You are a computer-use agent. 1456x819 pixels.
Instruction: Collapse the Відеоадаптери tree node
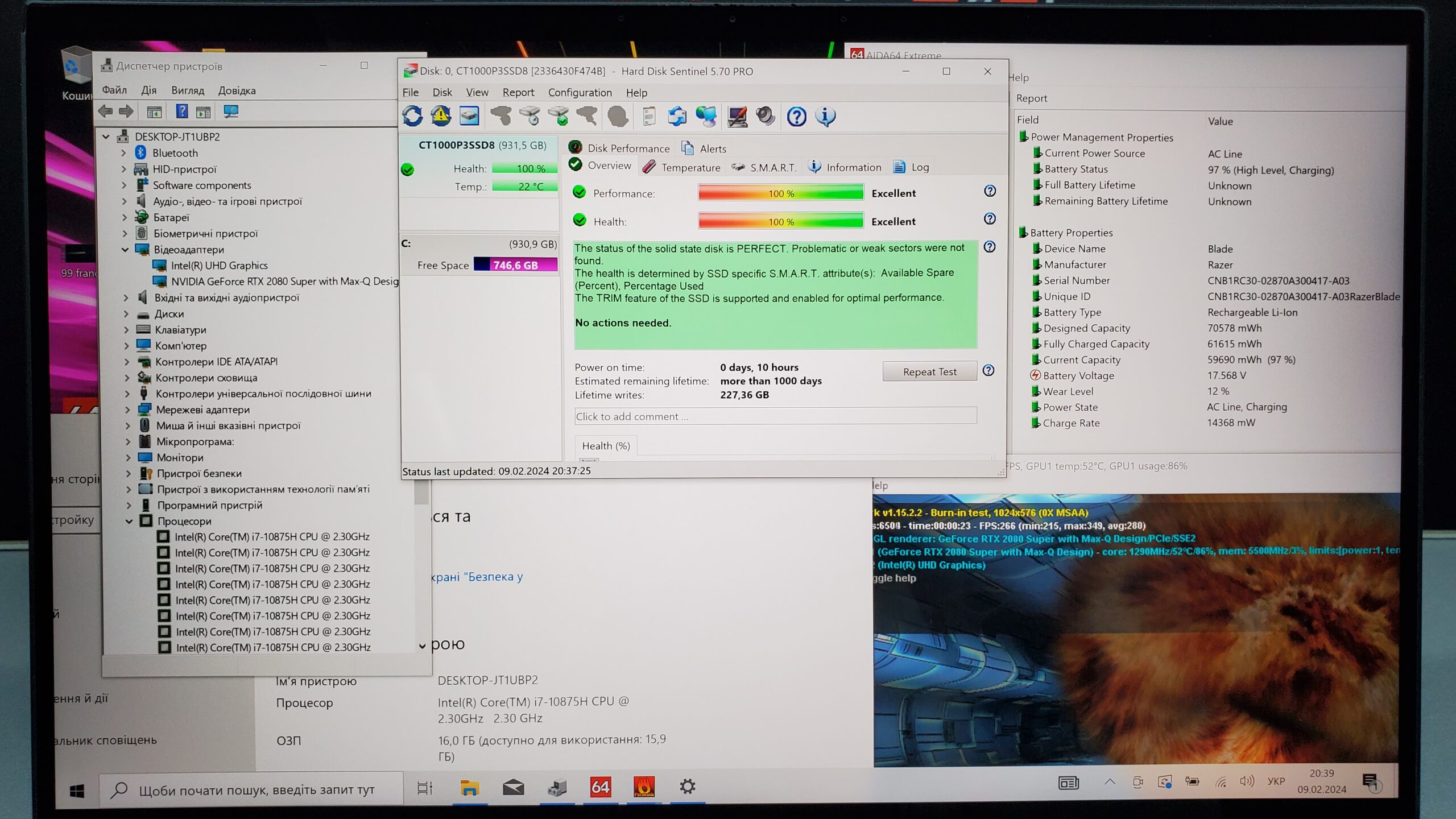tap(125, 250)
